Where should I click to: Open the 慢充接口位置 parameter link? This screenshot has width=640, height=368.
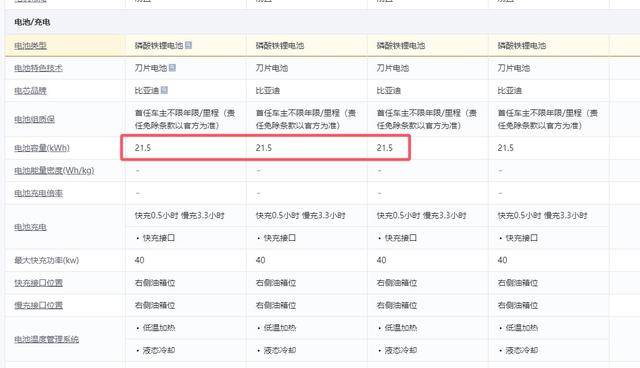[x=38, y=305]
